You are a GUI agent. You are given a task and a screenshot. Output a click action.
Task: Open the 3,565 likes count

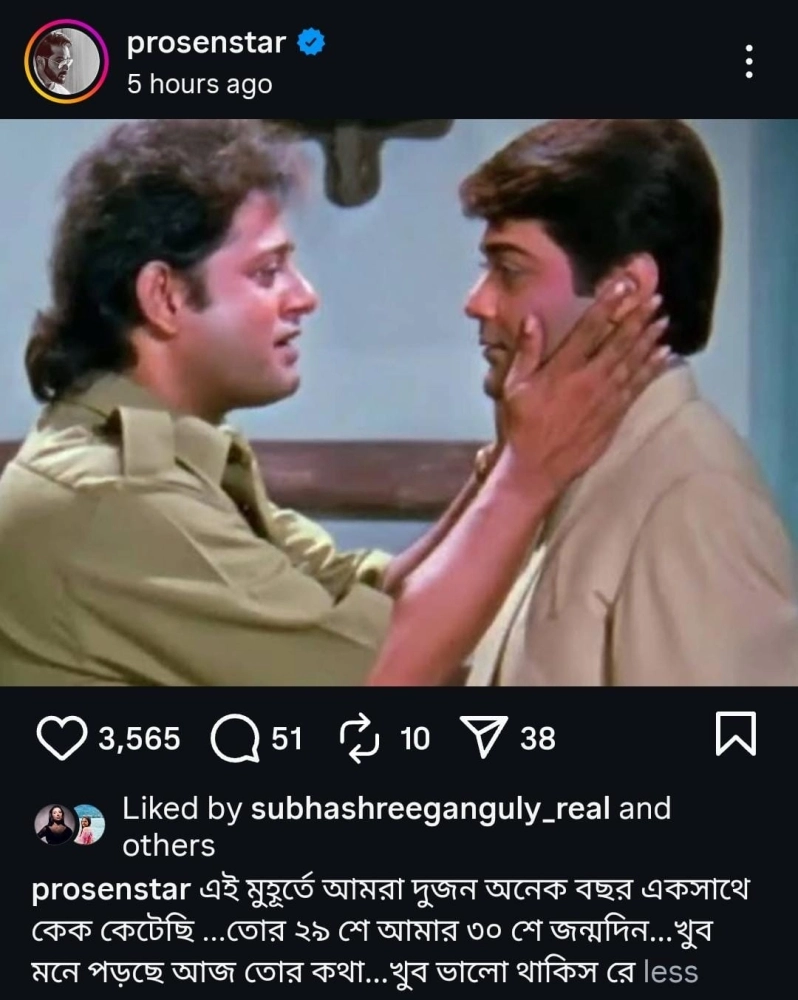pos(139,739)
